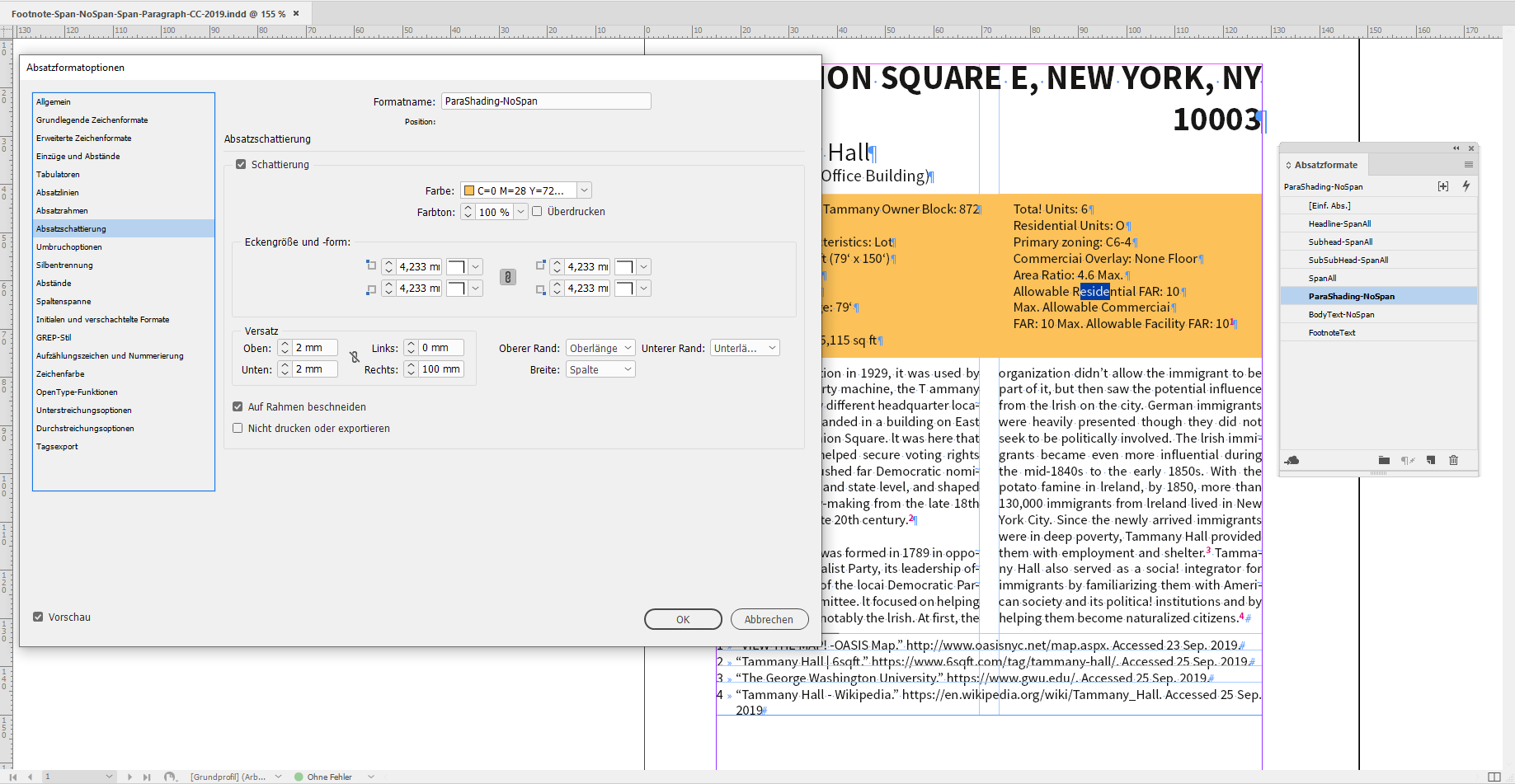1515x784 pixels.
Task: Confirm changes with the OK button
Action: click(x=683, y=618)
